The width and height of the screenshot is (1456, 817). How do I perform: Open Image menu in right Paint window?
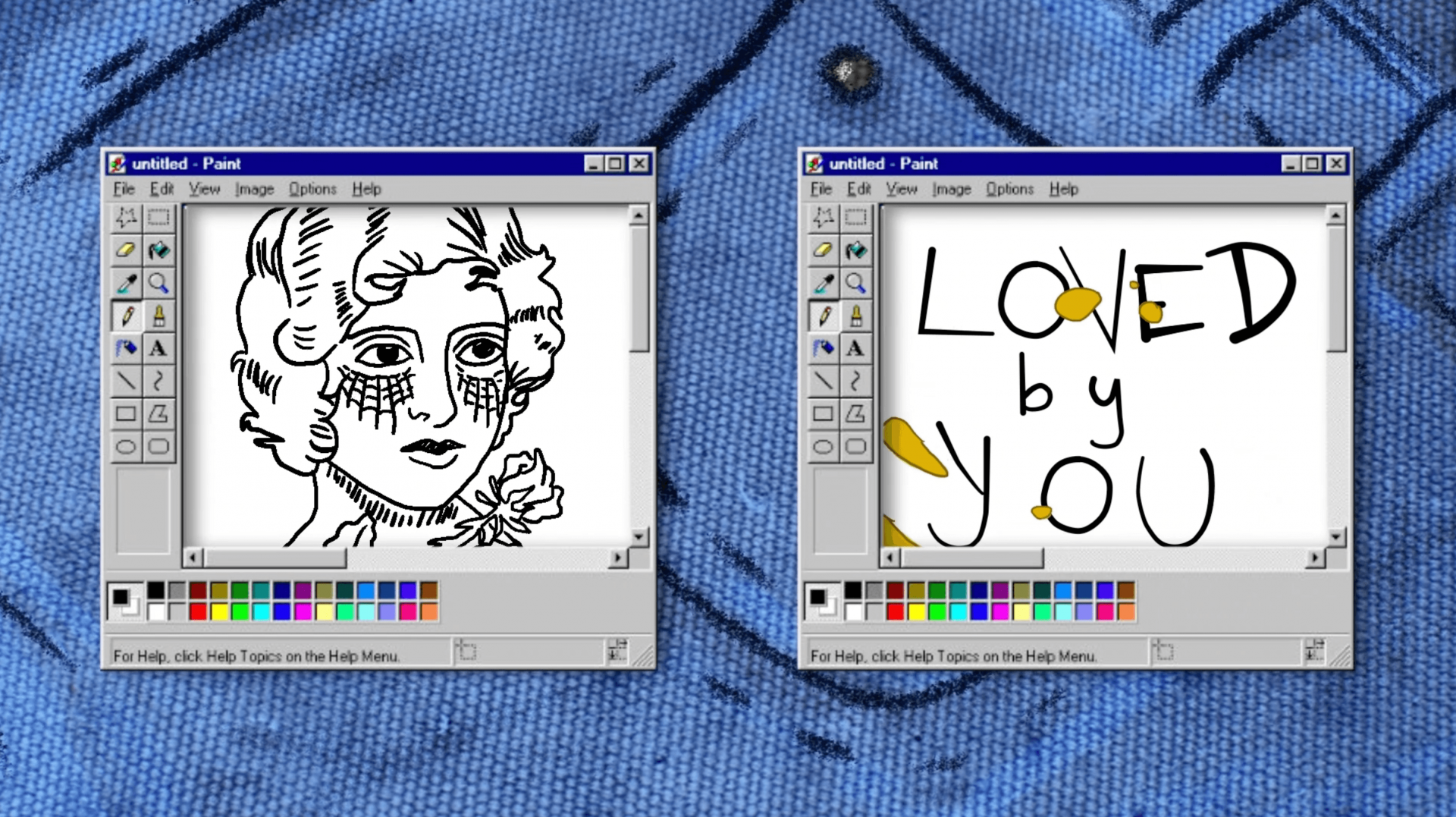952,189
